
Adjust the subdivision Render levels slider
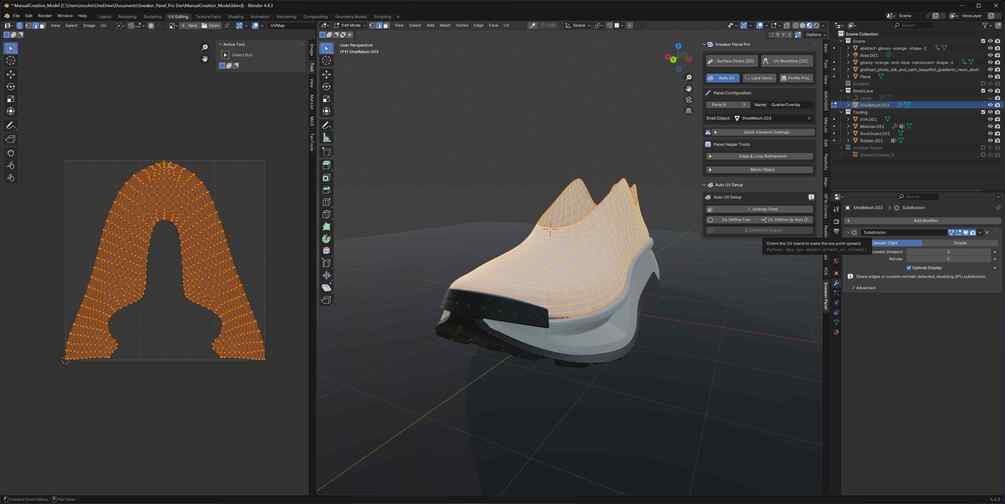coord(951,259)
